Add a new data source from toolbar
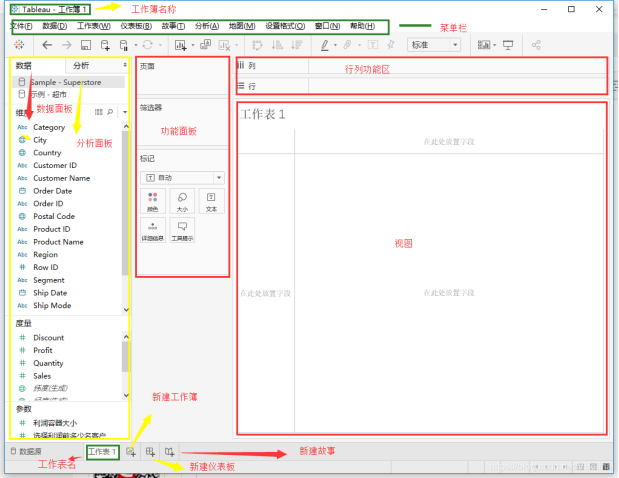Screen dimensions: 619x478 click(105, 45)
